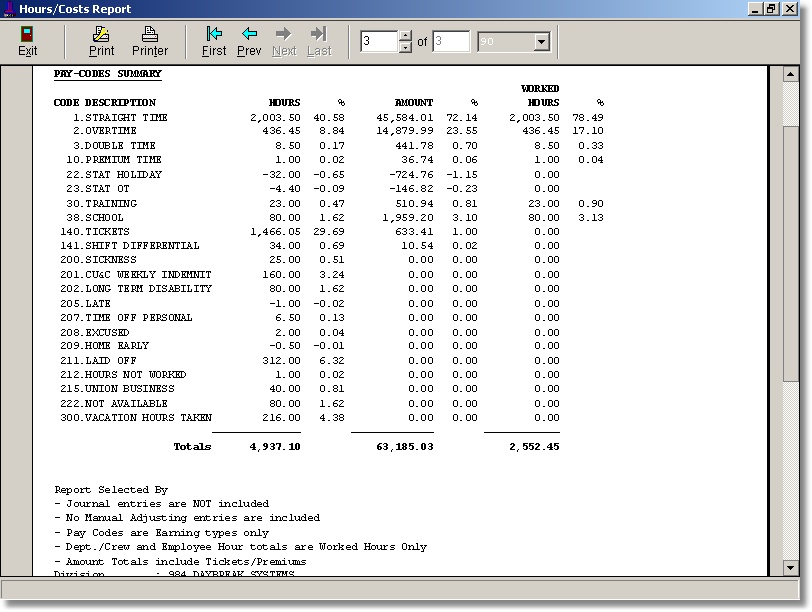Click the laid off hours value 312.00
This screenshot has height=612, width=812.
(x=281, y=360)
